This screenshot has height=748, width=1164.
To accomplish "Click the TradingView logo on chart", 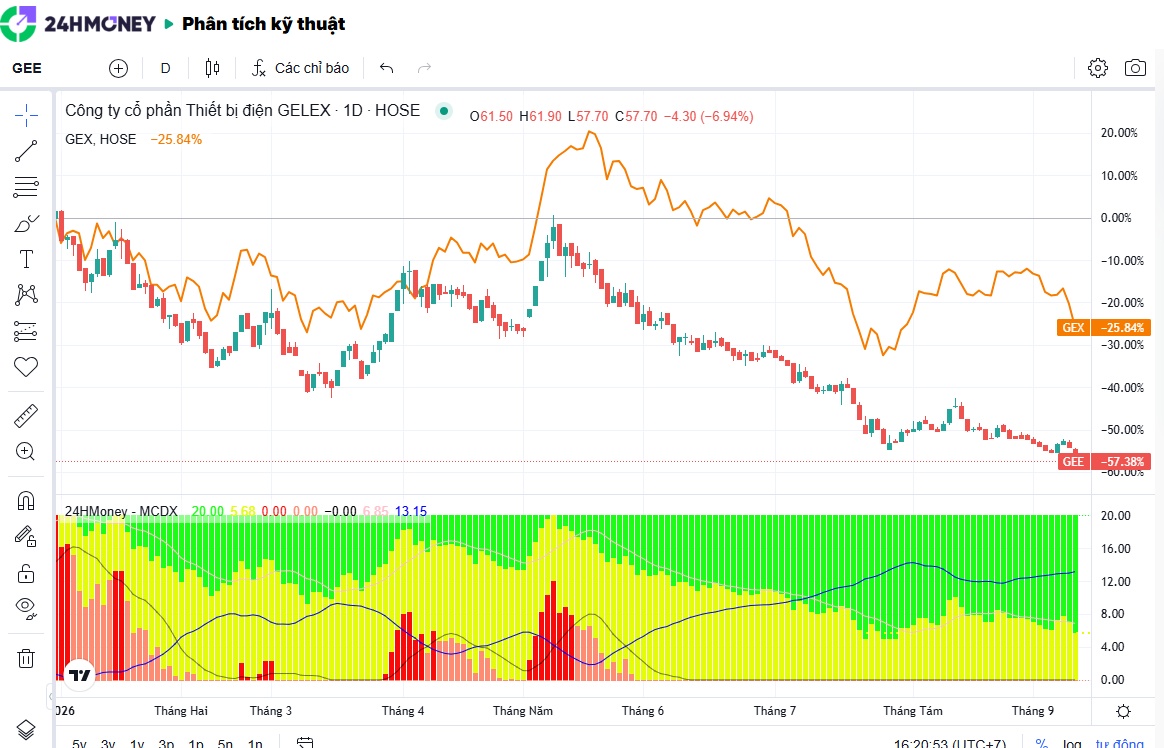I will [x=79, y=675].
